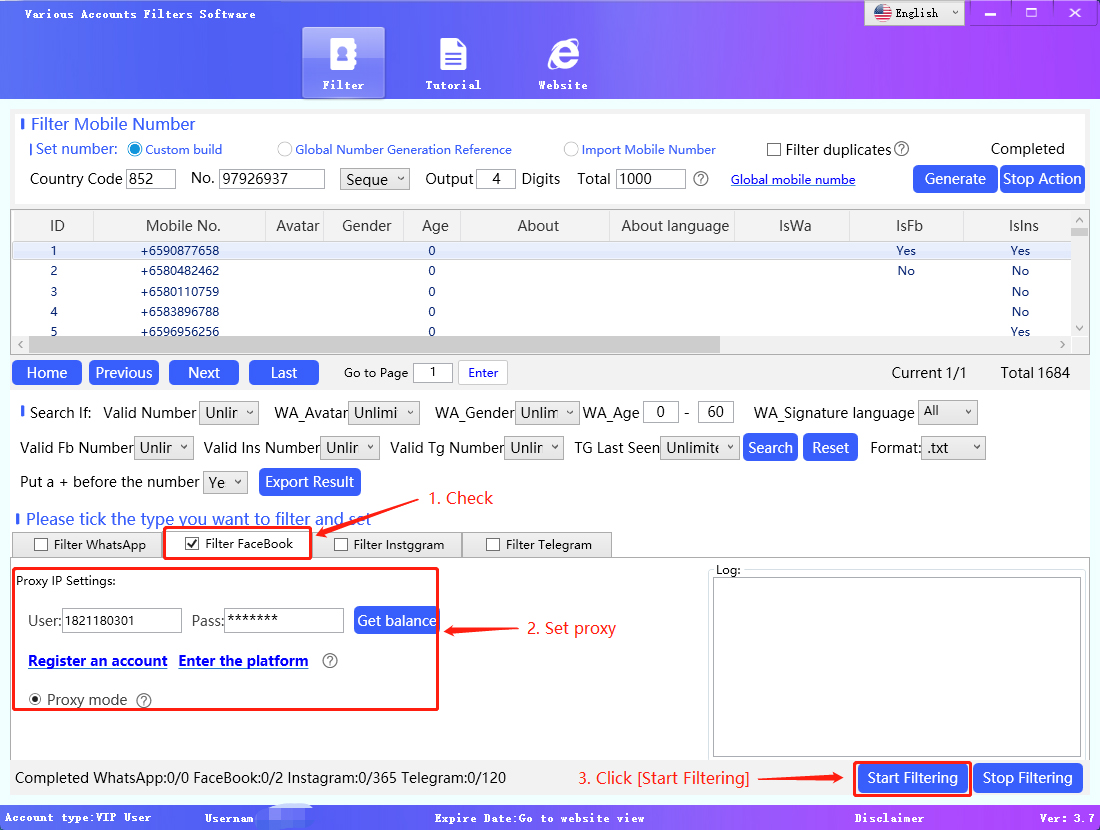
Task: Enable the Filter duplicates checkbox
Action: [x=774, y=149]
